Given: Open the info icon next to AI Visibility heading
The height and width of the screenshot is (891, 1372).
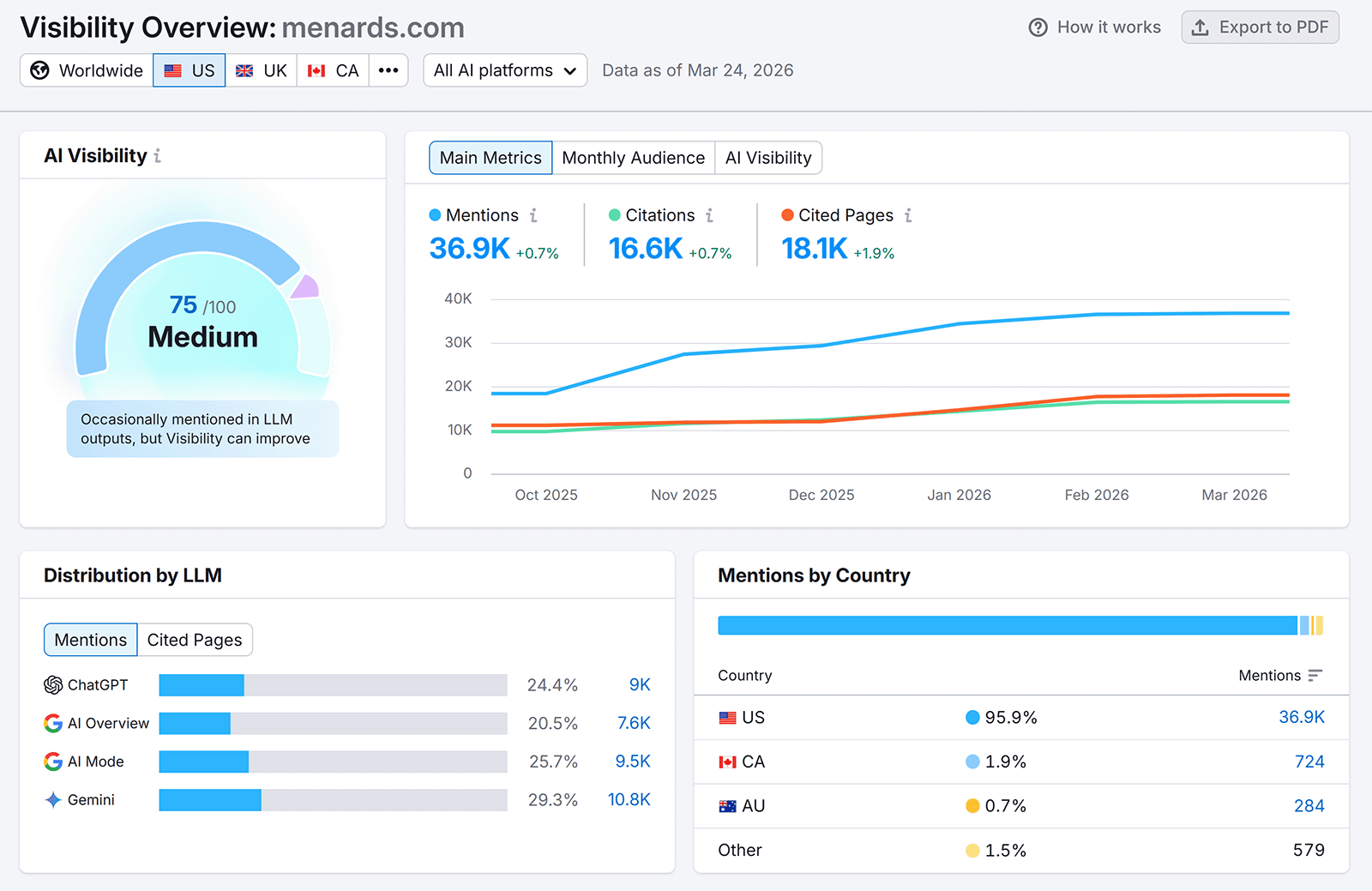Looking at the screenshot, I should (x=159, y=155).
